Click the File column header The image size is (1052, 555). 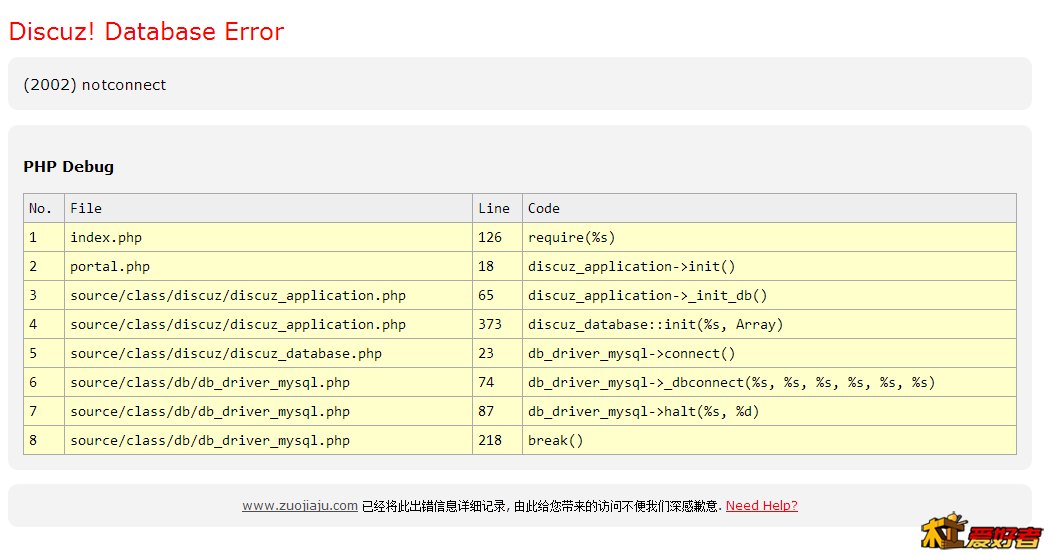[x=268, y=209]
